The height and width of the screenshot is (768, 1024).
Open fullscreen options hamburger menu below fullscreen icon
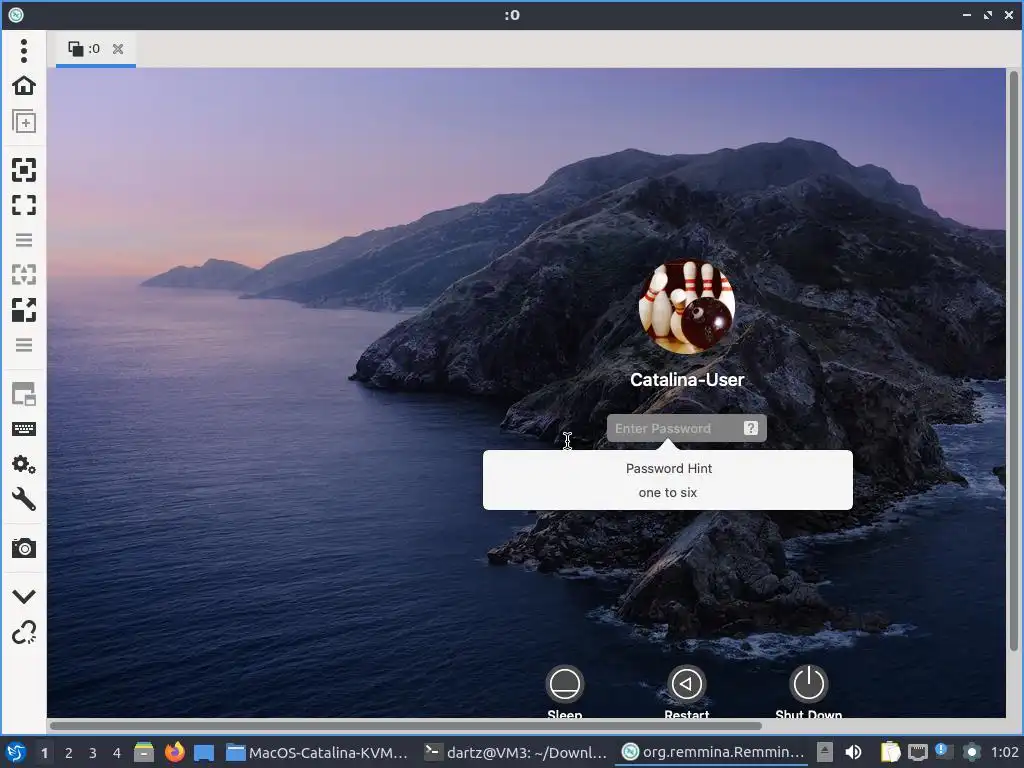(24, 240)
